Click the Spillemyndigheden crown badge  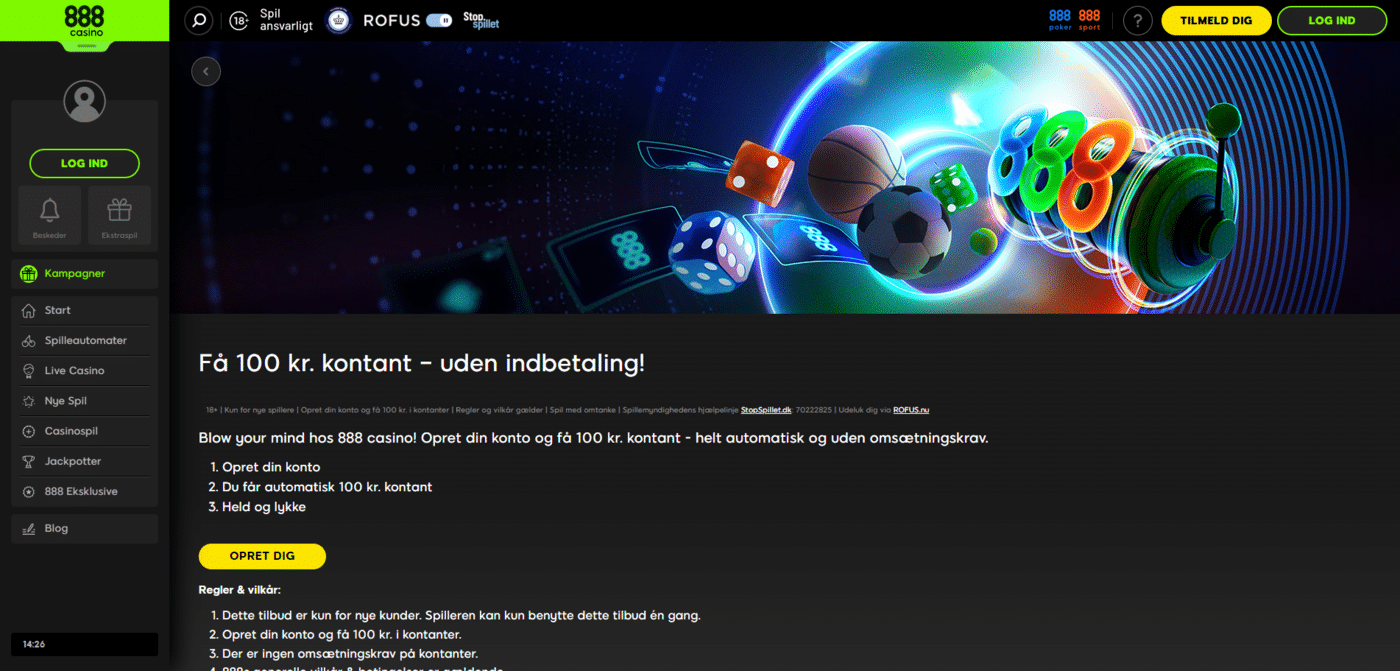point(338,20)
